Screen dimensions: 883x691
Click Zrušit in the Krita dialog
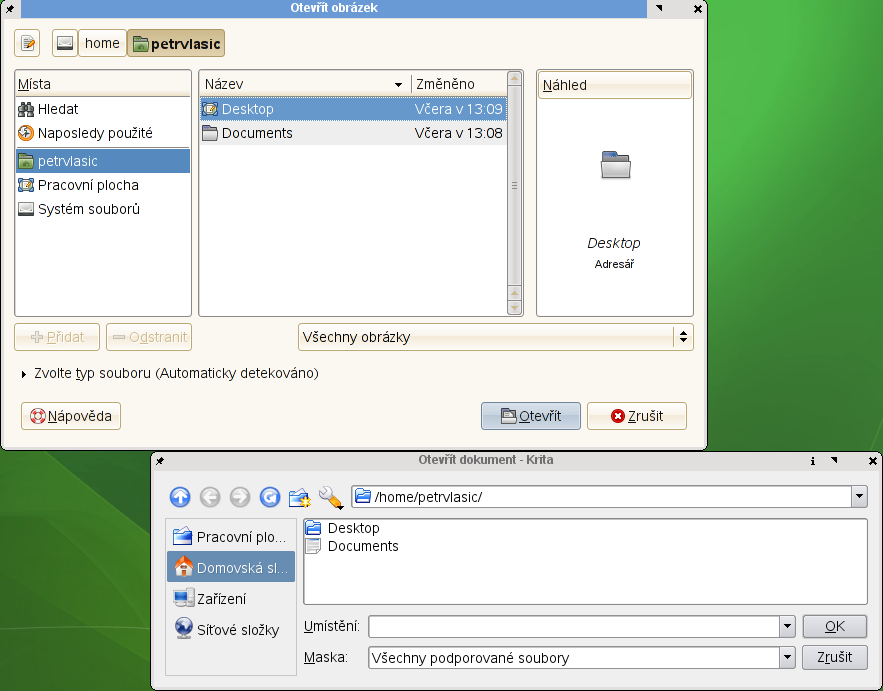tap(835, 657)
